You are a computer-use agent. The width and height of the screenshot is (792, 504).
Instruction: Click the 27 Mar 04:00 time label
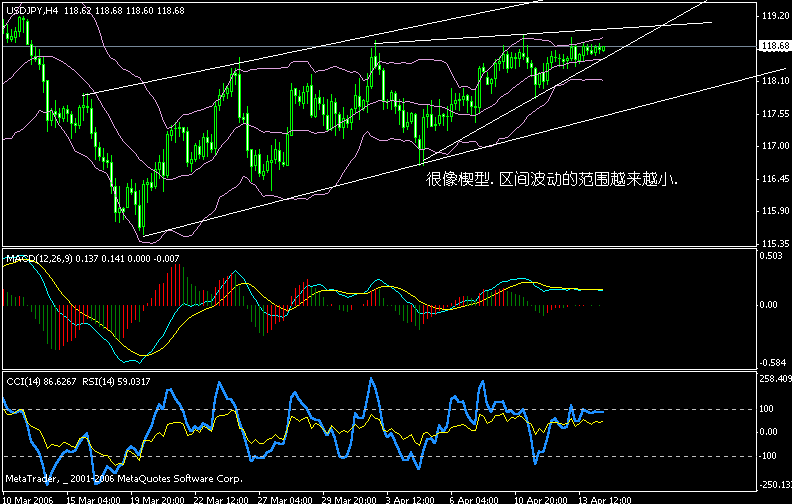pyautogui.click(x=284, y=500)
